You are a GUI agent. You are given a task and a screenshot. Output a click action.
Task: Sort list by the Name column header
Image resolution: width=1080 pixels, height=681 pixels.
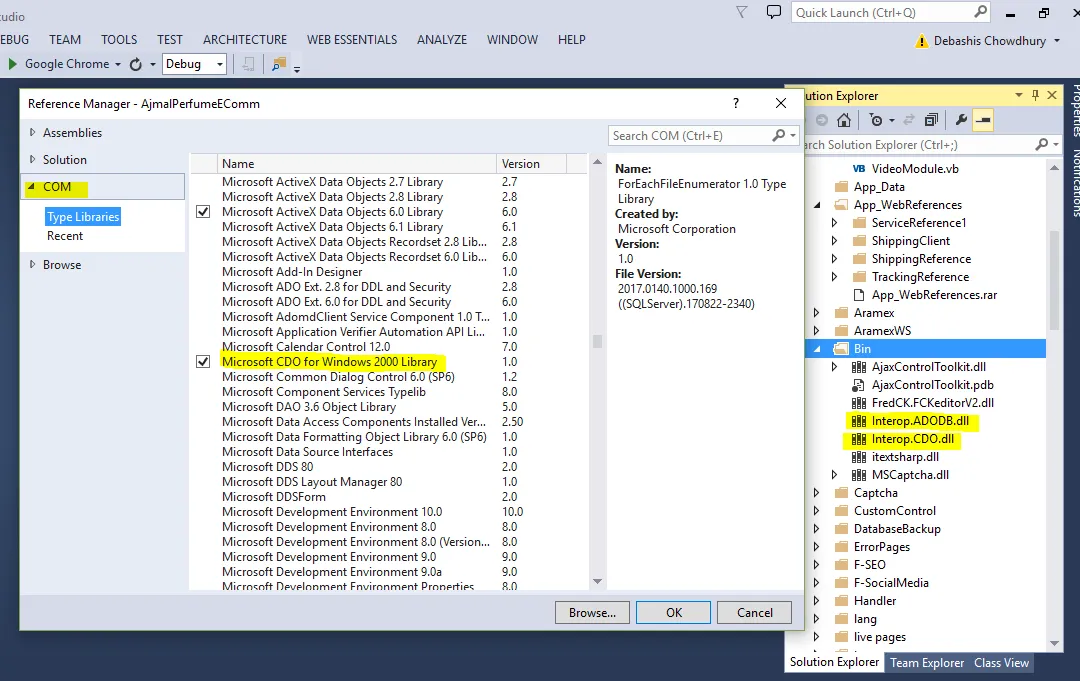point(357,163)
